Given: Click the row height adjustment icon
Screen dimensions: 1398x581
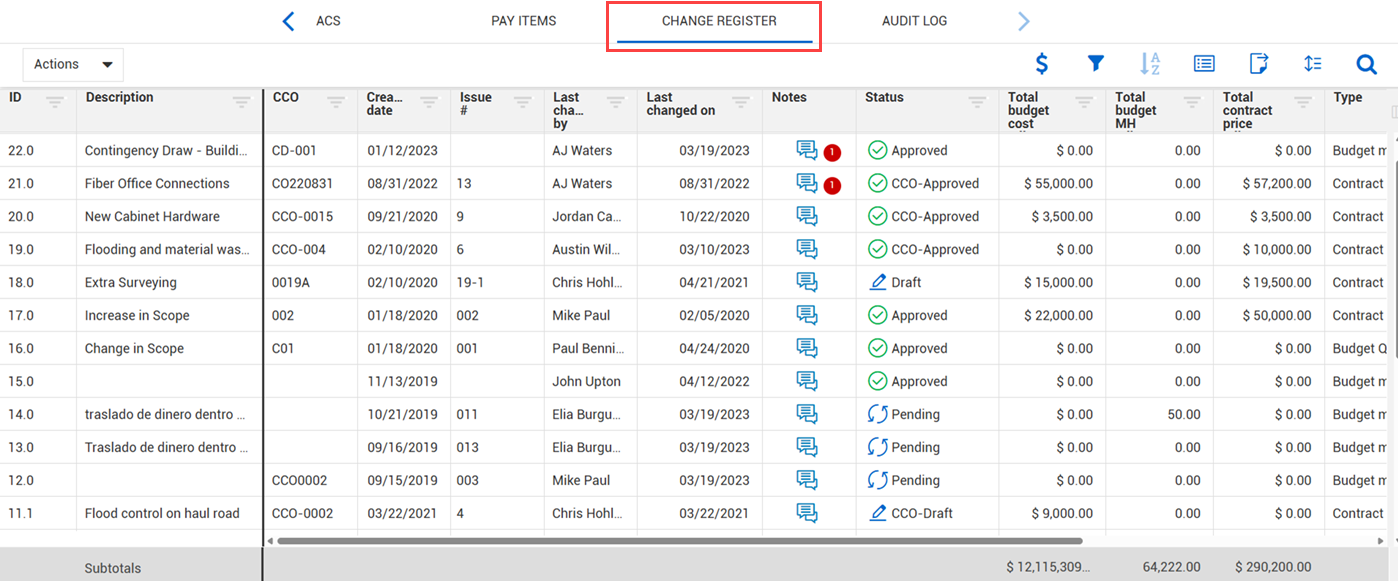Looking at the screenshot, I should tap(1313, 64).
